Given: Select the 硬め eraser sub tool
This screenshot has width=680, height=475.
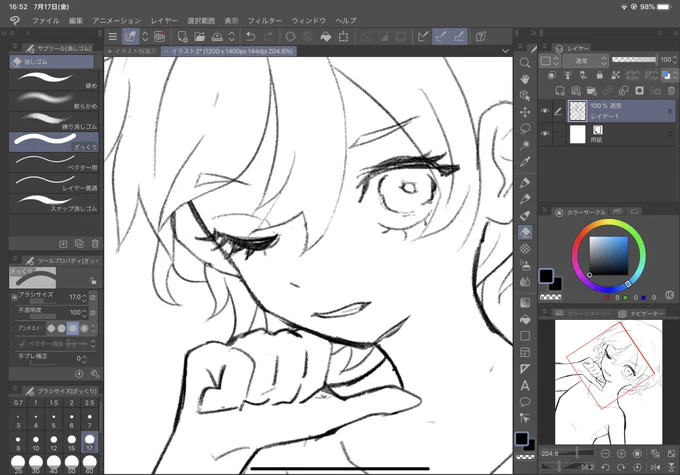Looking at the screenshot, I should click(x=53, y=80).
